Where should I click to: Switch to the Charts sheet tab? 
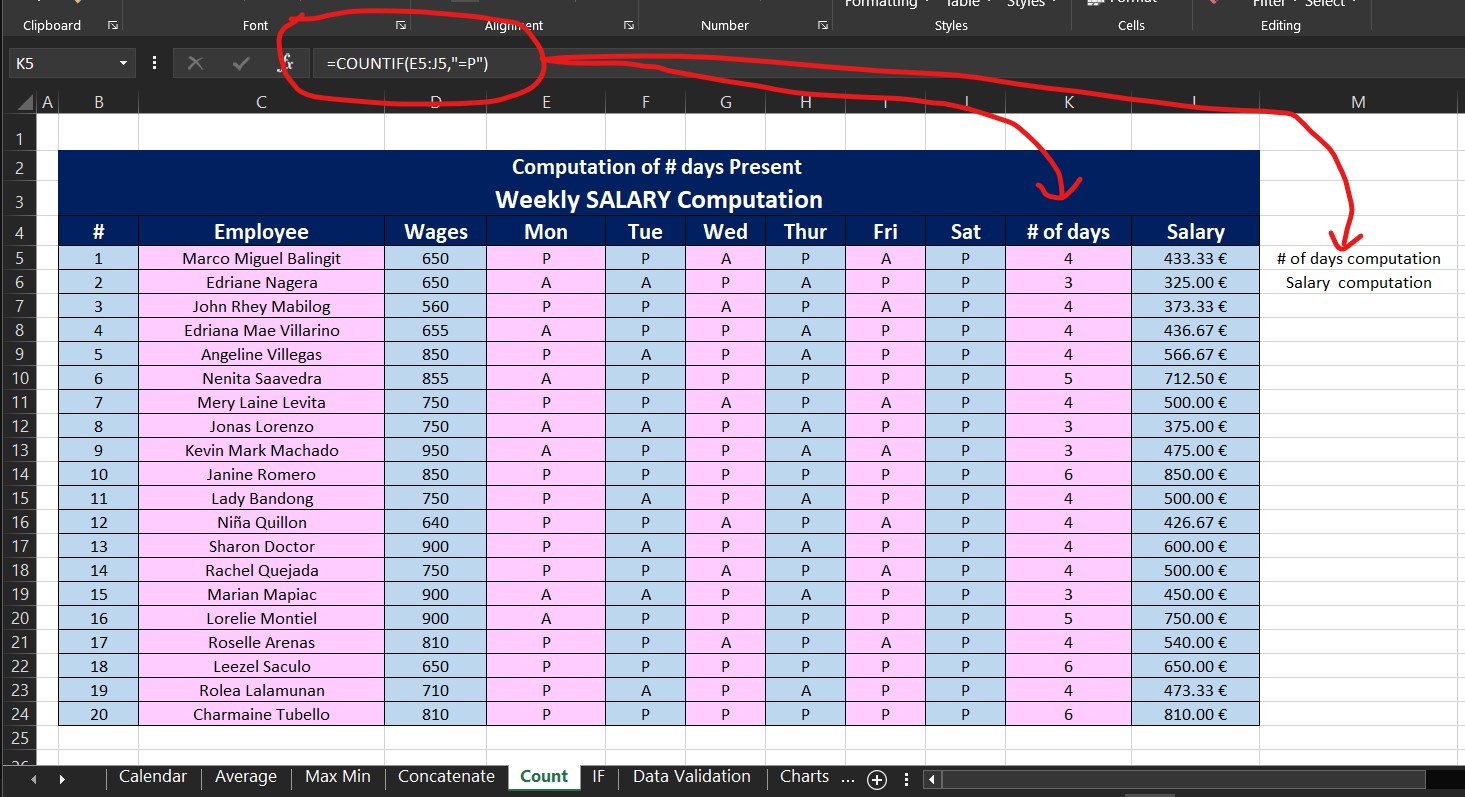coord(804,777)
